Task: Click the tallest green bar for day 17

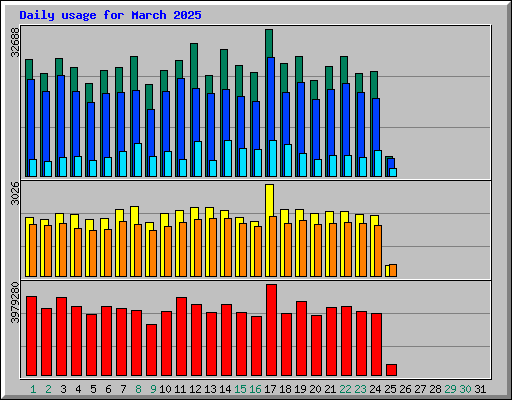Action: [269, 43]
